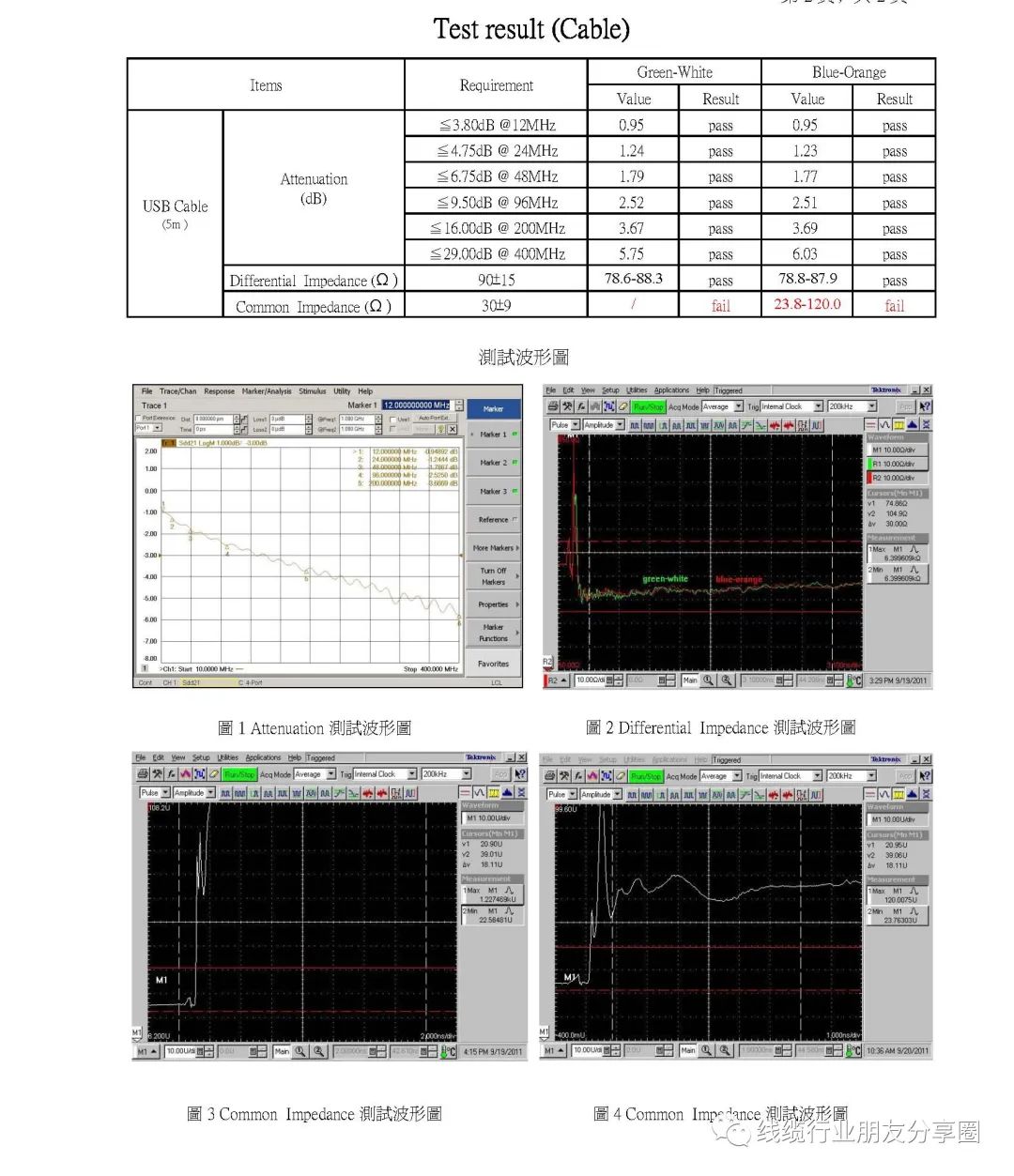Viewport: 1014px width, 1176px height.
Task: Open the Applications menu on the Tektronix scope
Action: click(671, 390)
